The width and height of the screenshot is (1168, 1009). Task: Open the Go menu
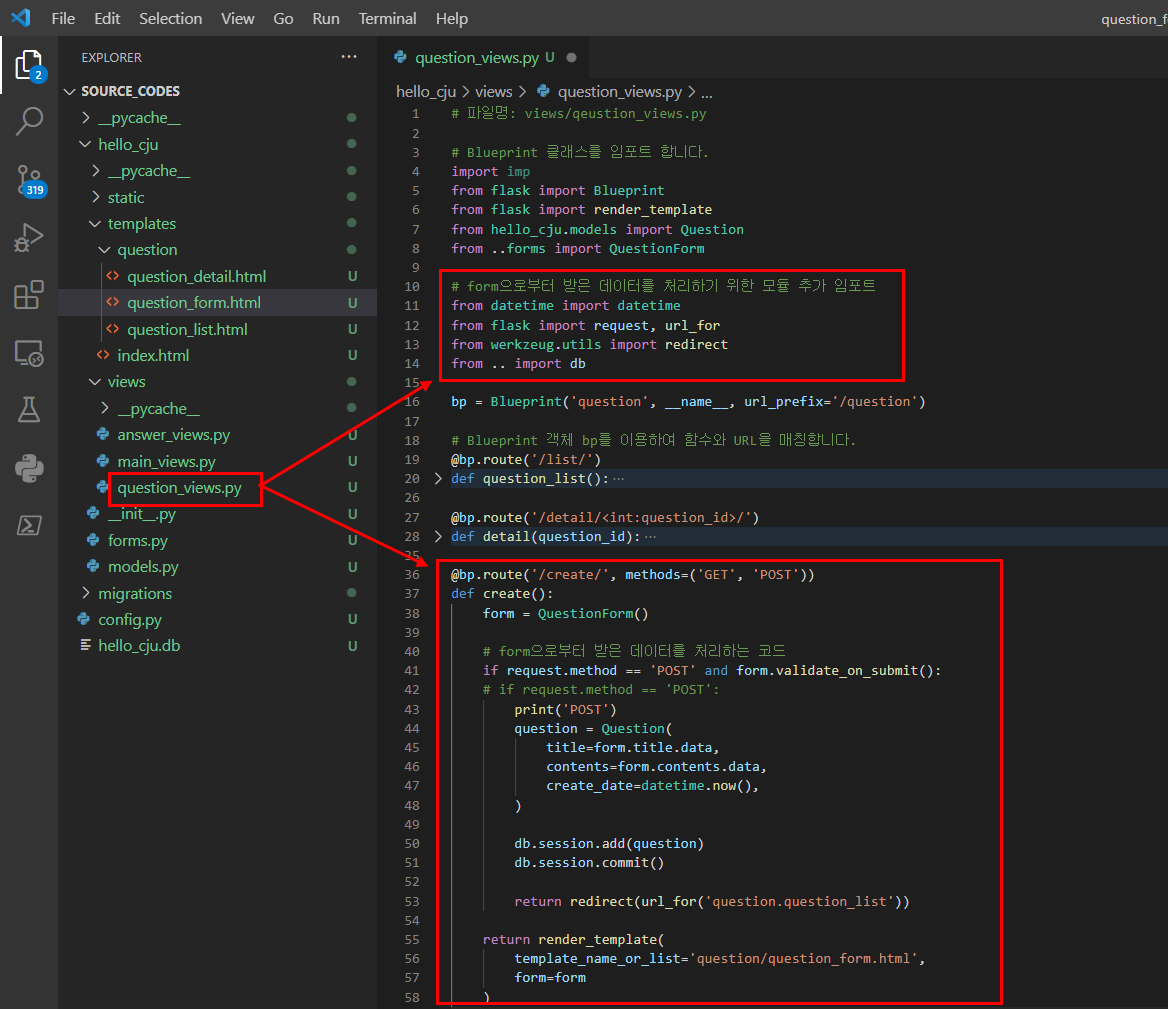tap(283, 19)
